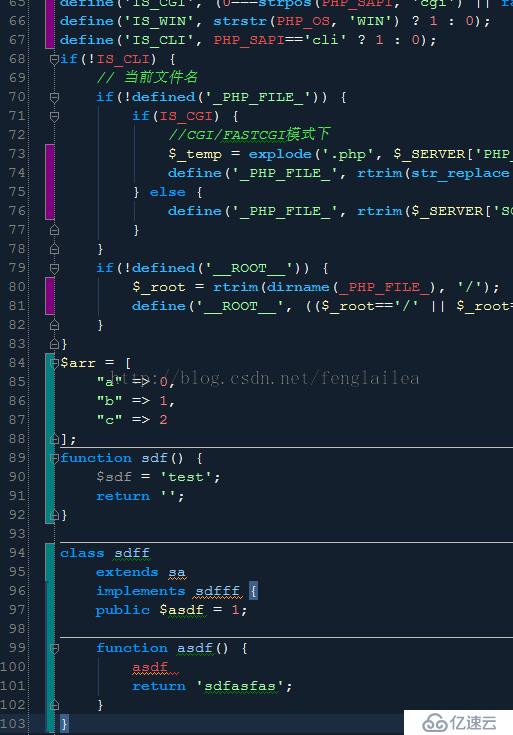Image resolution: width=513 pixels, height=735 pixels.
Task: Collapse the if(IS_CGI) block on line 71
Action: (54, 116)
